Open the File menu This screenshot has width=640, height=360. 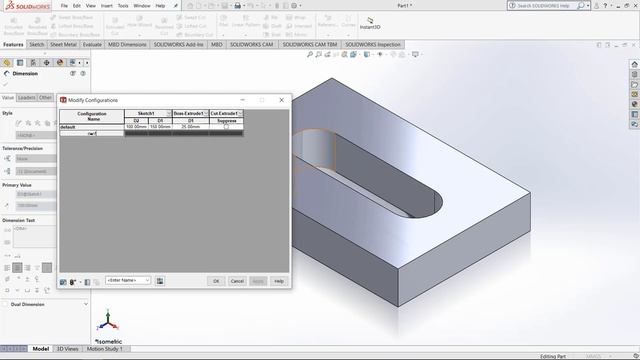pos(64,6)
